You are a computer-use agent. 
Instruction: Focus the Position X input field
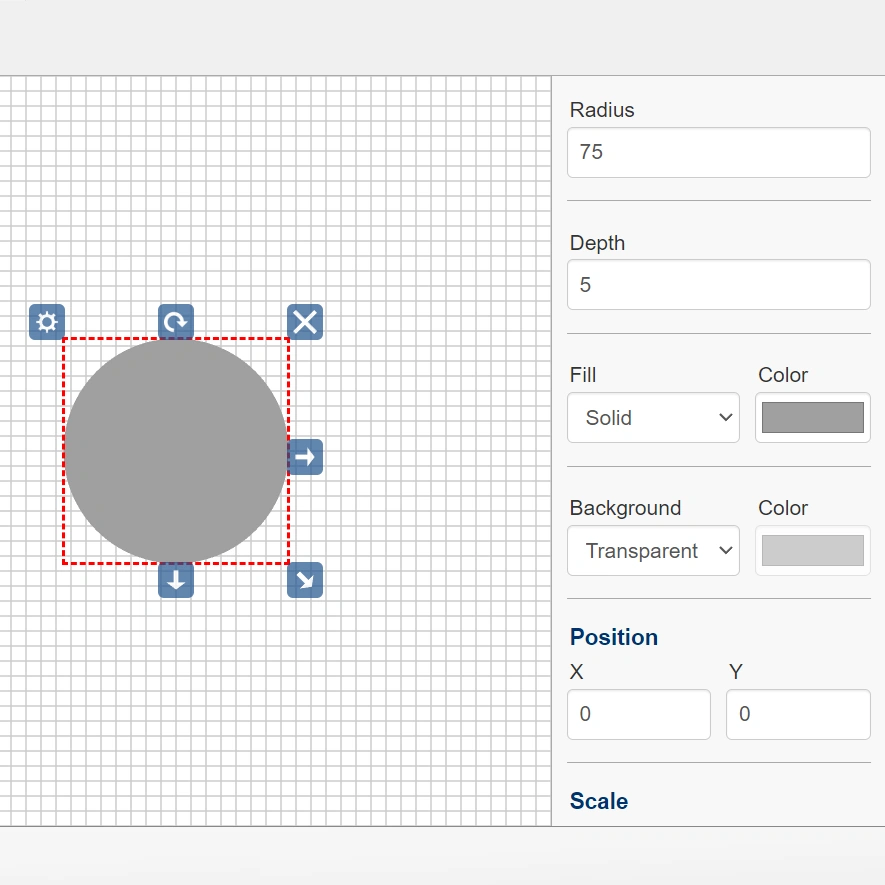638,714
